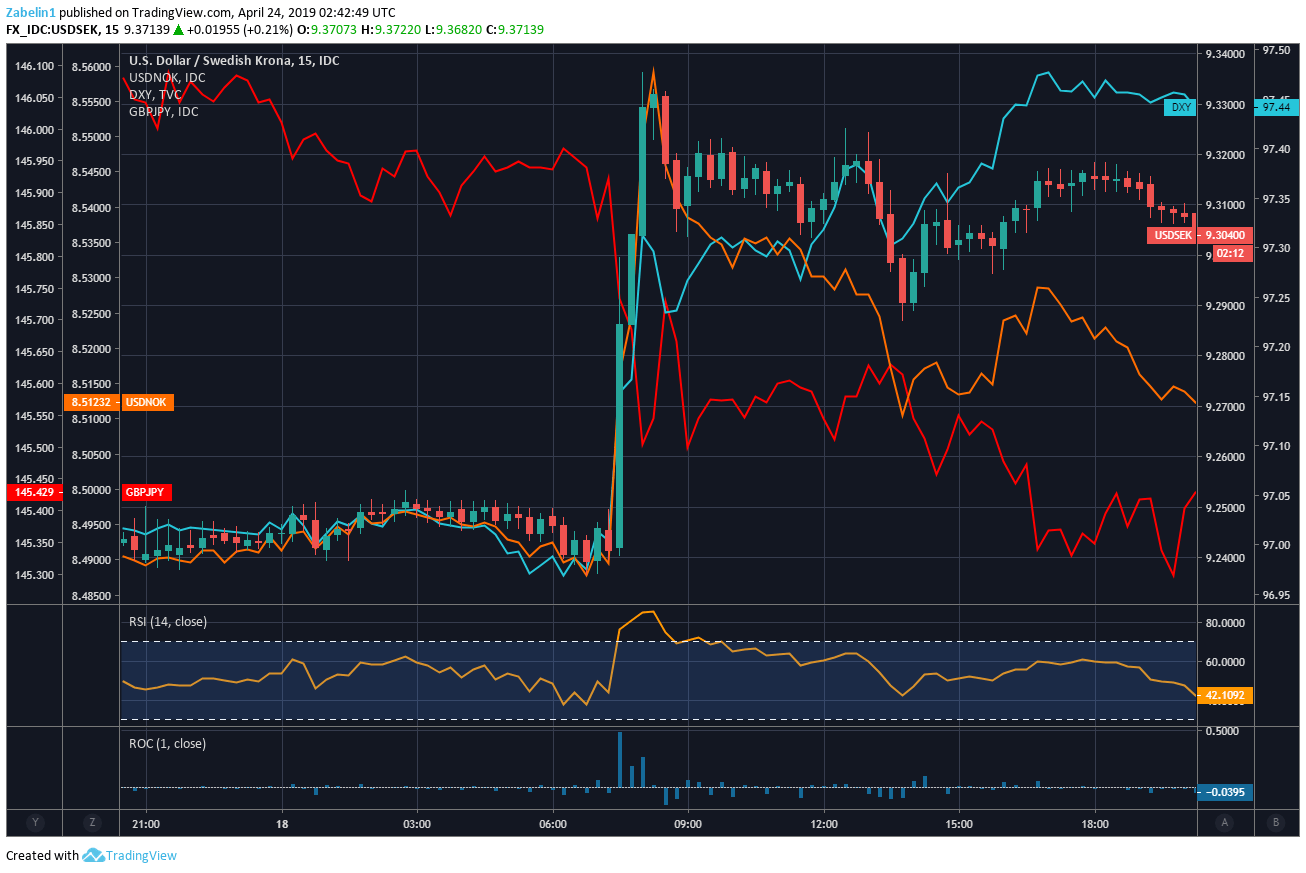Screen dimensions: 1306x873
Task: Click the A button at bottom right
Action: 1223,822
